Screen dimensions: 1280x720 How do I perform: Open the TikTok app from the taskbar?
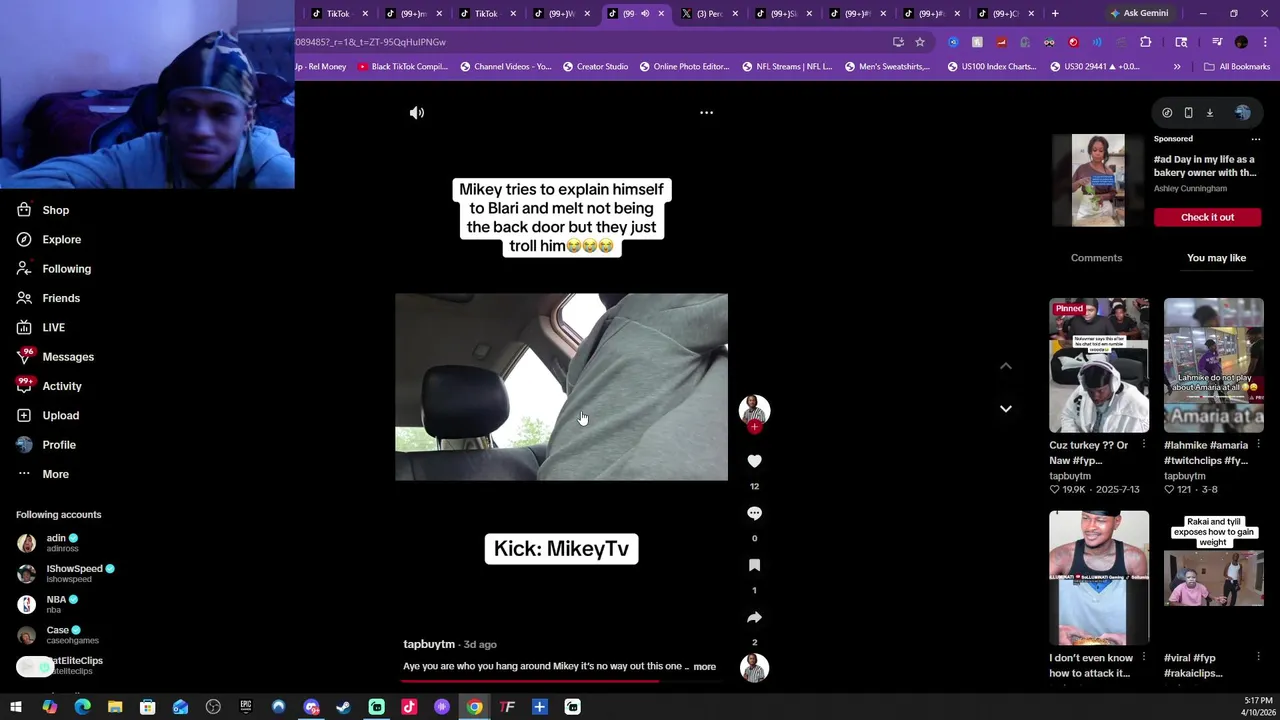409,707
